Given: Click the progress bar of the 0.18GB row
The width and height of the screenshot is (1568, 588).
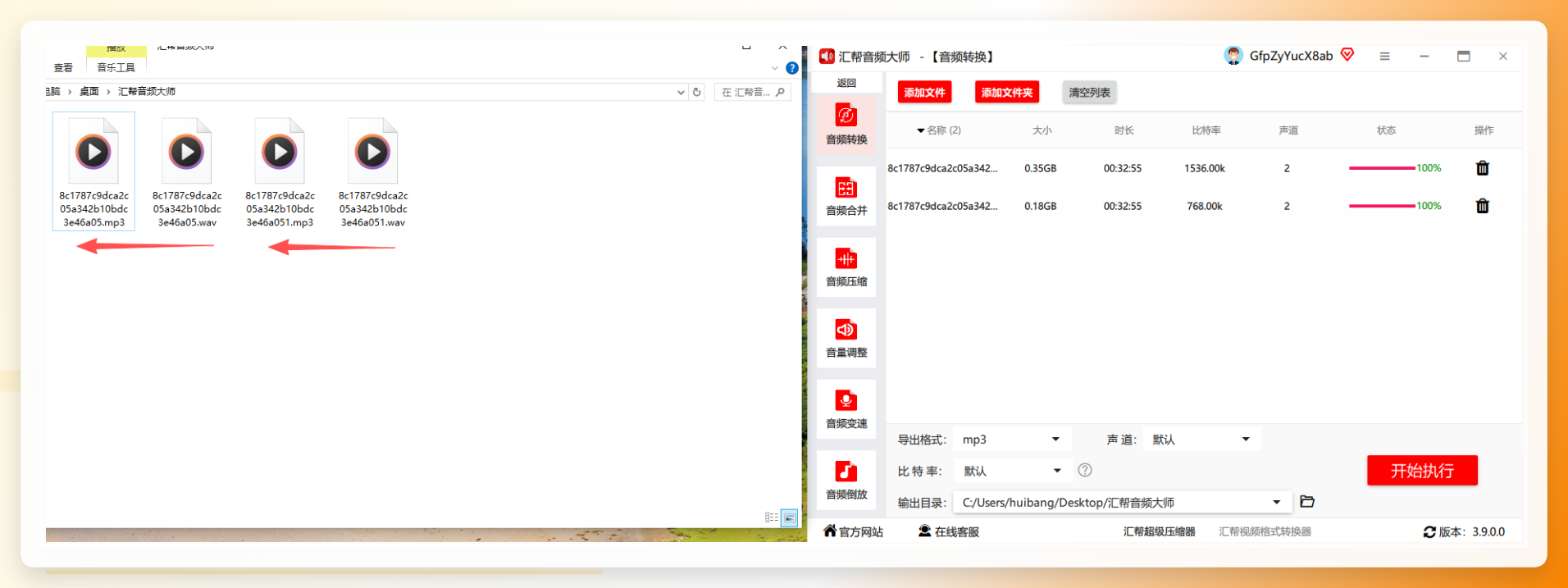Looking at the screenshot, I should pyautogui.click(x=1382, y=206).
